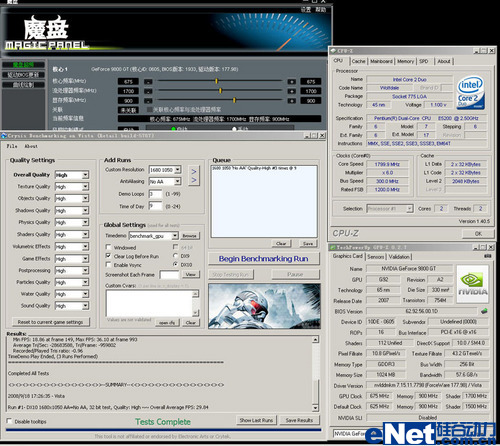The image size is (500, 446).
Task: Switch to Validation tab in GPU-Z
Action: pyautogui.click(x=399, y=257)
